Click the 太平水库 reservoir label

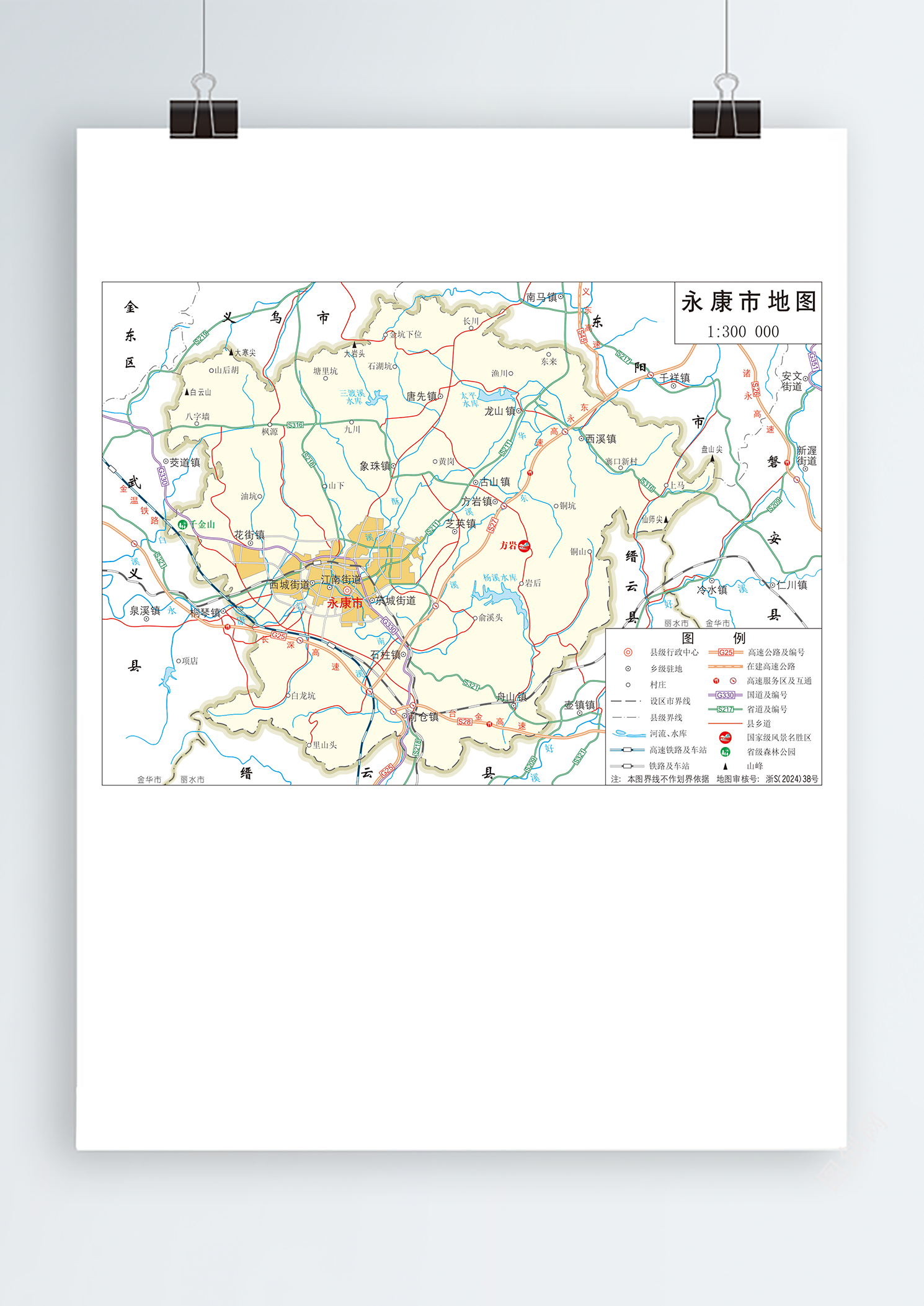(469, 400)
